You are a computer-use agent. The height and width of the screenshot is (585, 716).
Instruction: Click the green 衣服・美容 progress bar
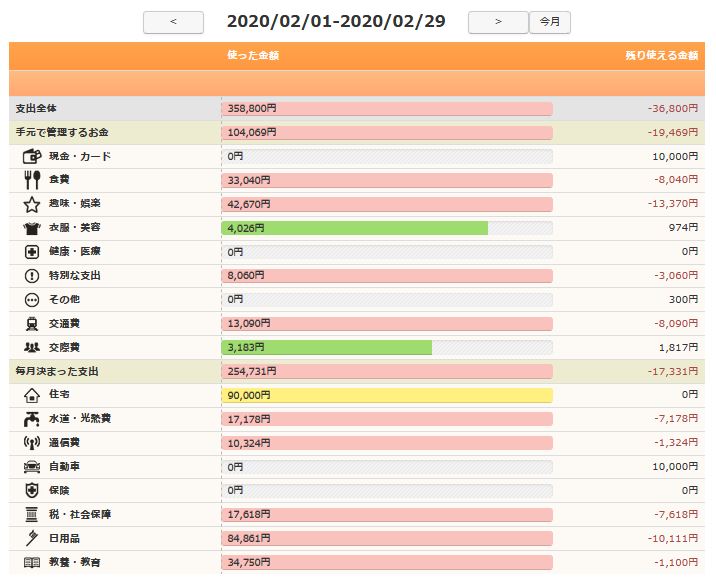tap(354, 228)
